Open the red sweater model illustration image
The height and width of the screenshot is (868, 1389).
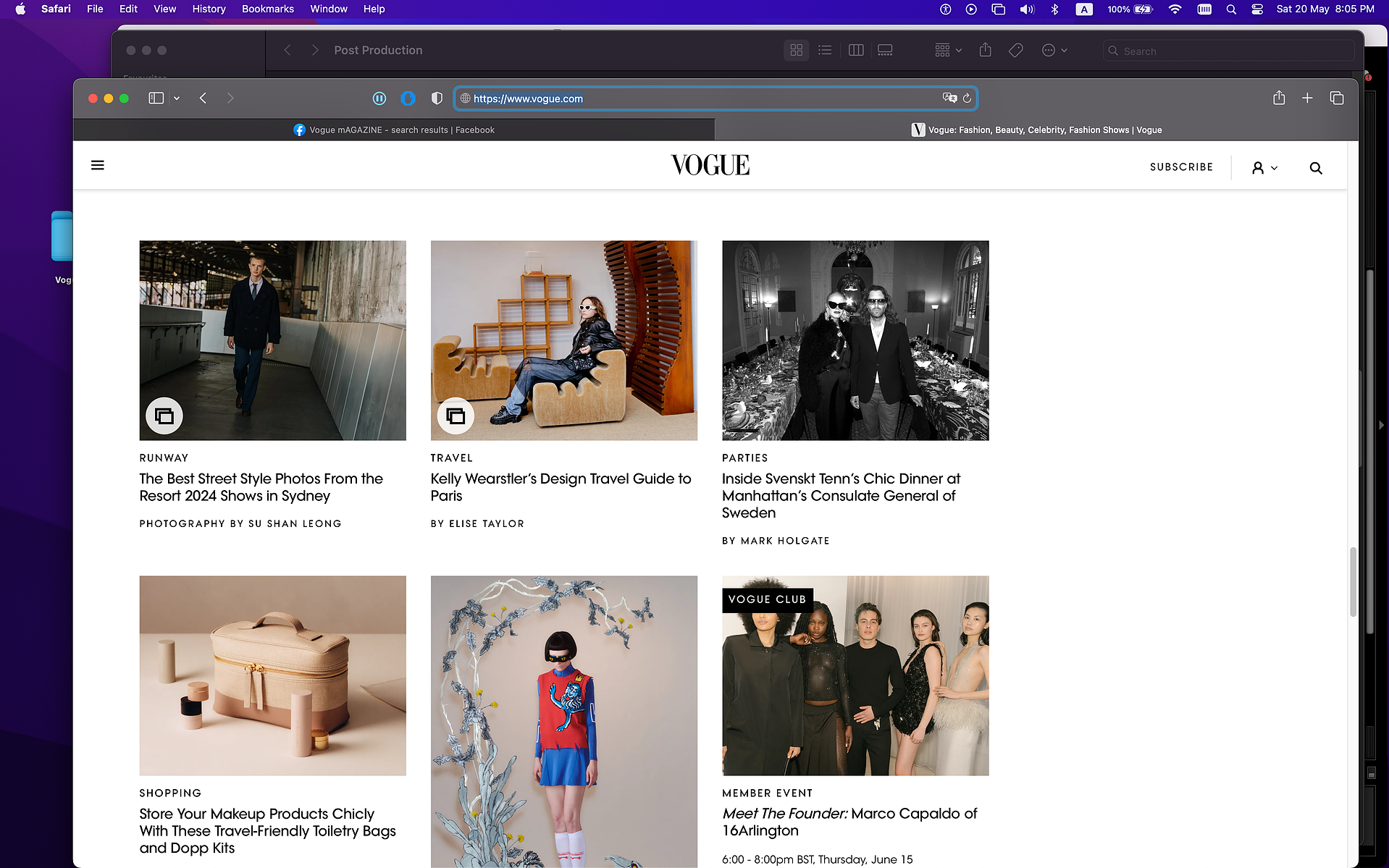coord(564,722)
